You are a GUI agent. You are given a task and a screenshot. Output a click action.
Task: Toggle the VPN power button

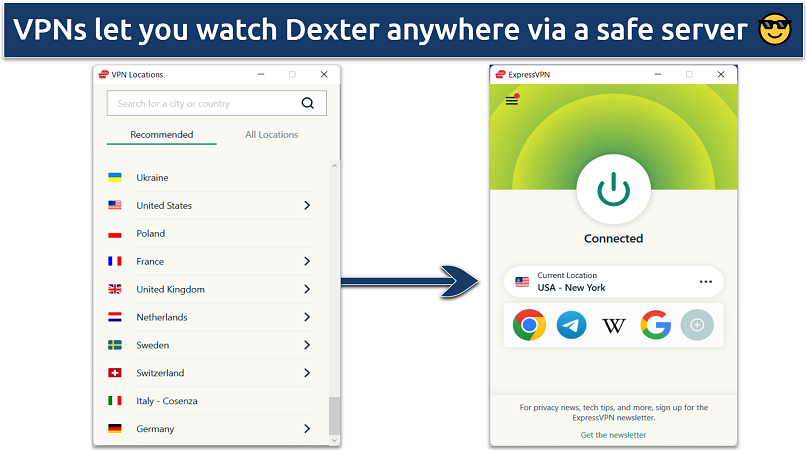pos(613,189)
